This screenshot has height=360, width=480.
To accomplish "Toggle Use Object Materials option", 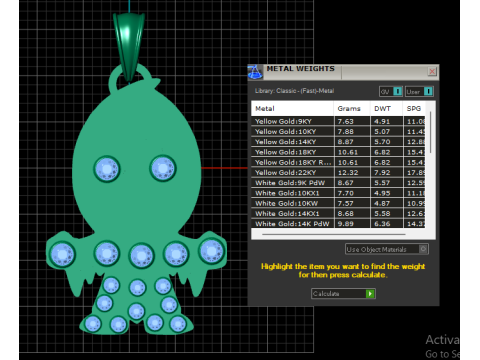I will [387, 249].
